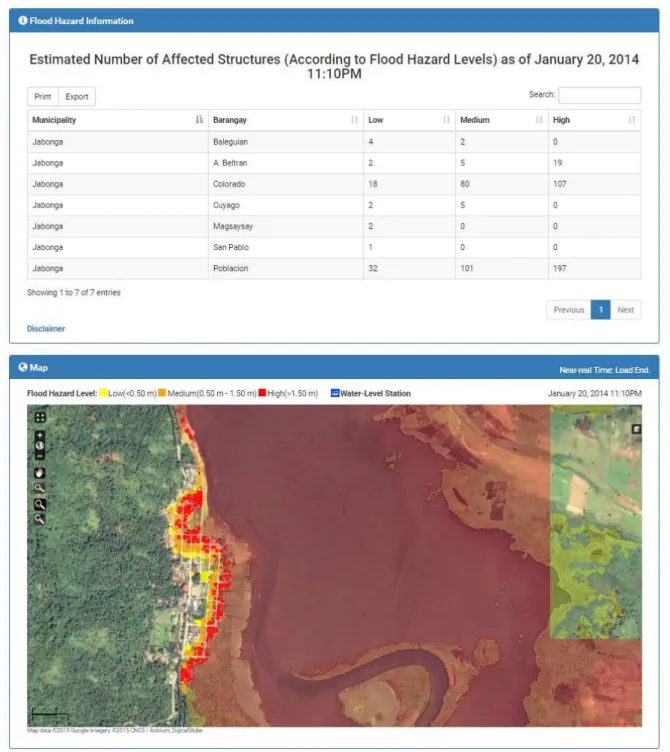The height and width of the screenshot is (752, 670).
Task: Click the Magsaysay barangay cell
Action: (x=286, y=226)
